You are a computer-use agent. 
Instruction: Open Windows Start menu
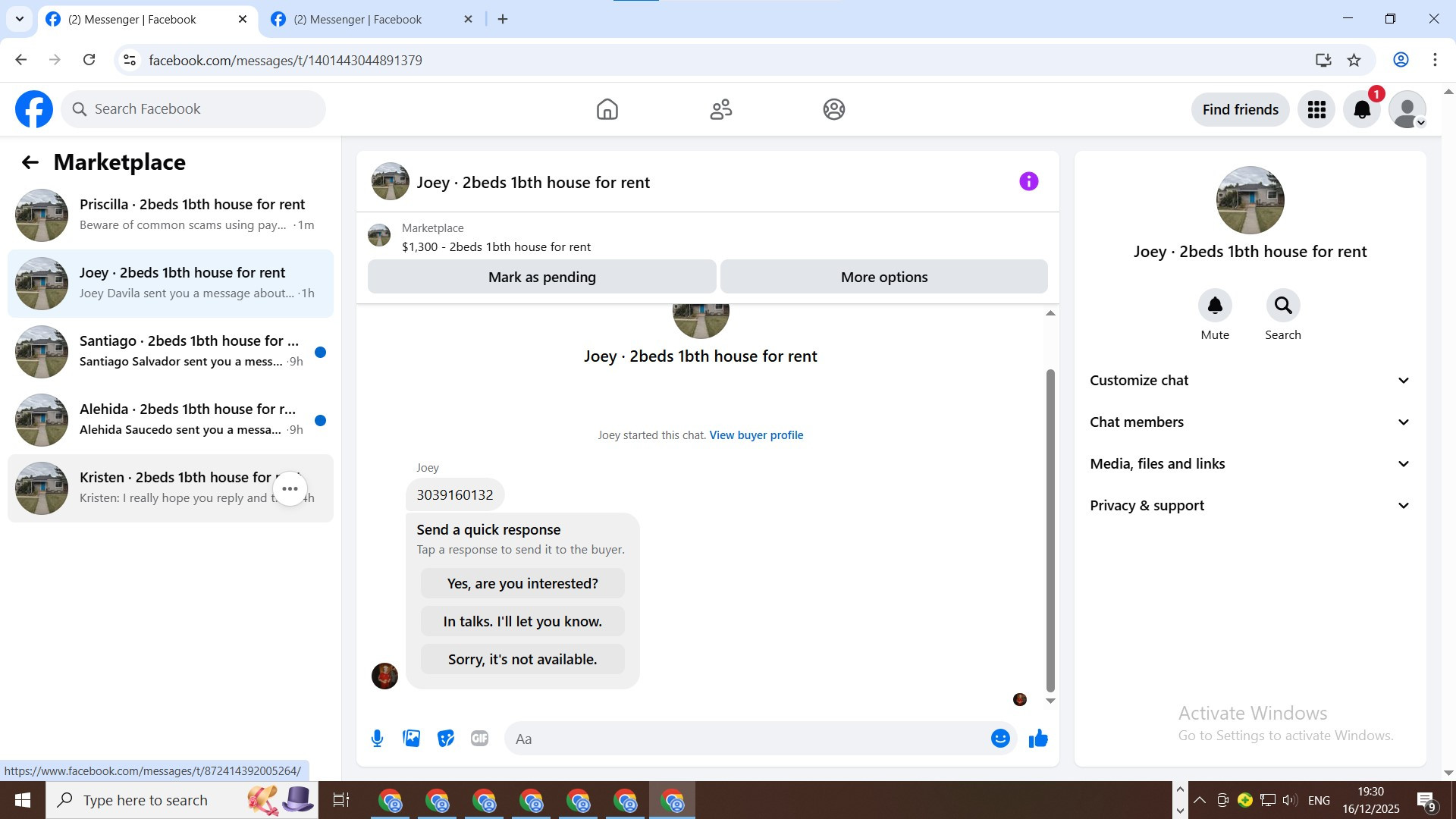23,800
